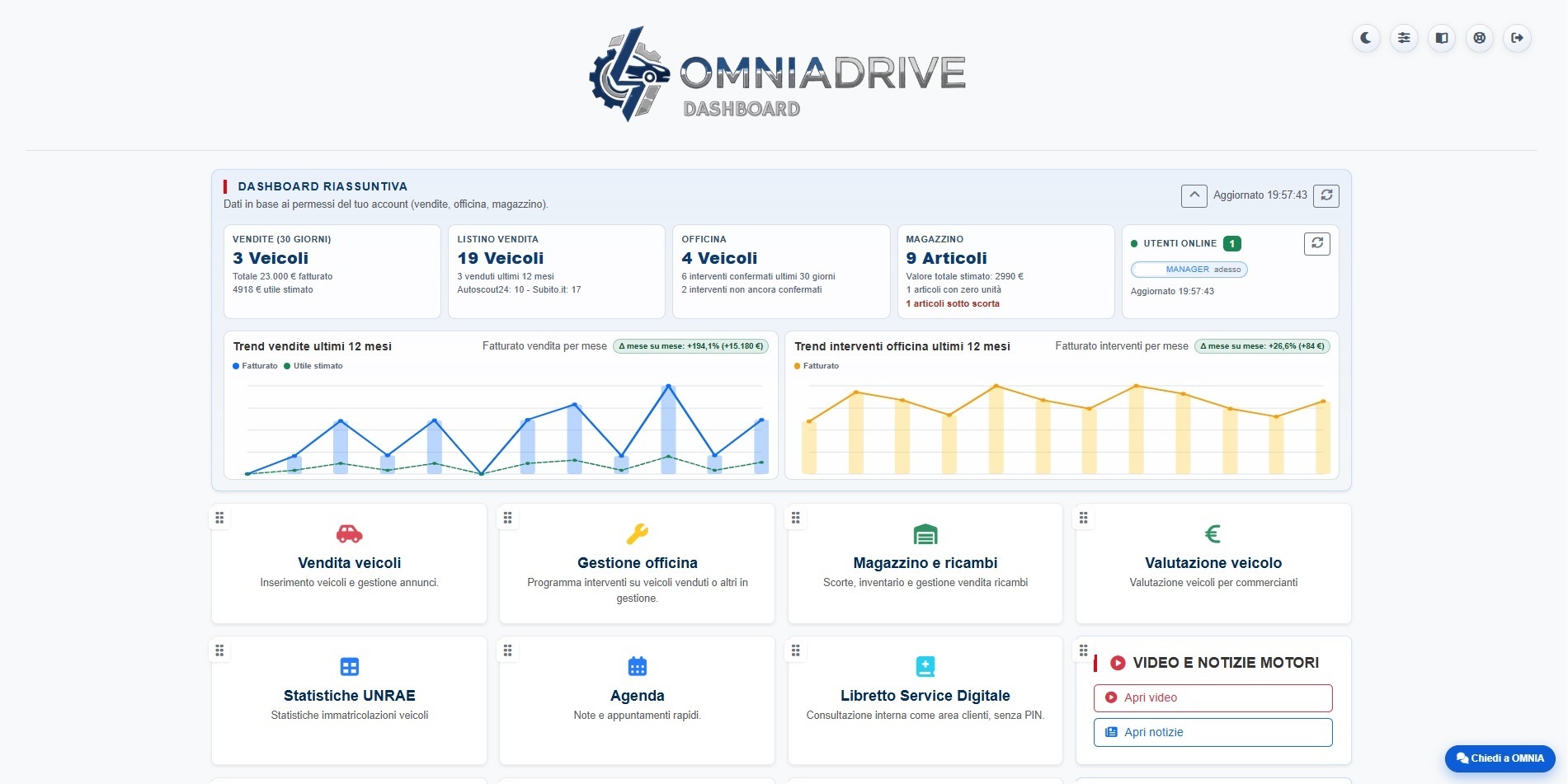Toggle the Utile stimato legend entry
Screen dimensions: 1568x784
pyautogui.click(x=313, y=366)
